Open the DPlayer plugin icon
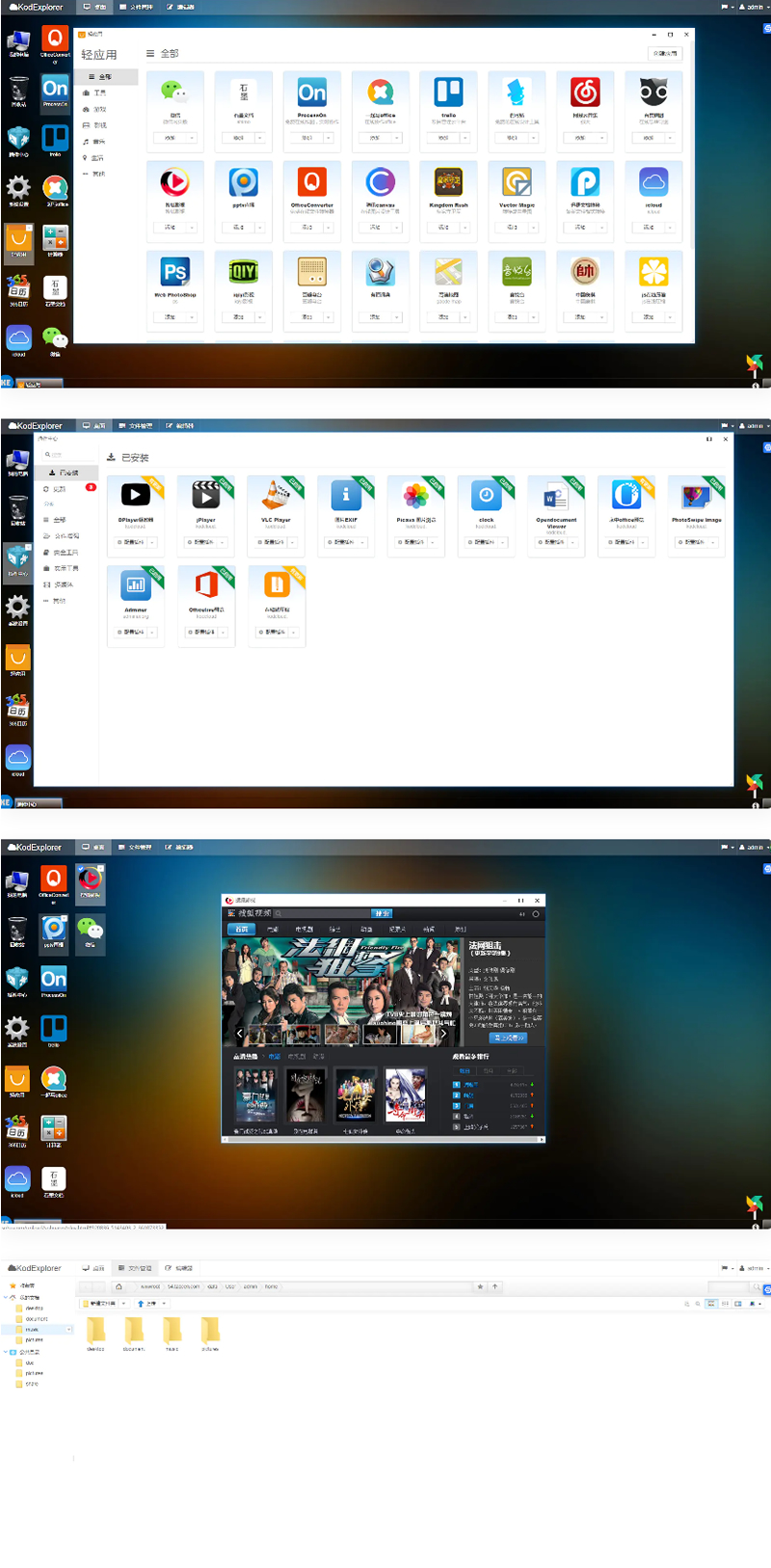This screenshot has height=1568, width=771. [x=135, y=496]
